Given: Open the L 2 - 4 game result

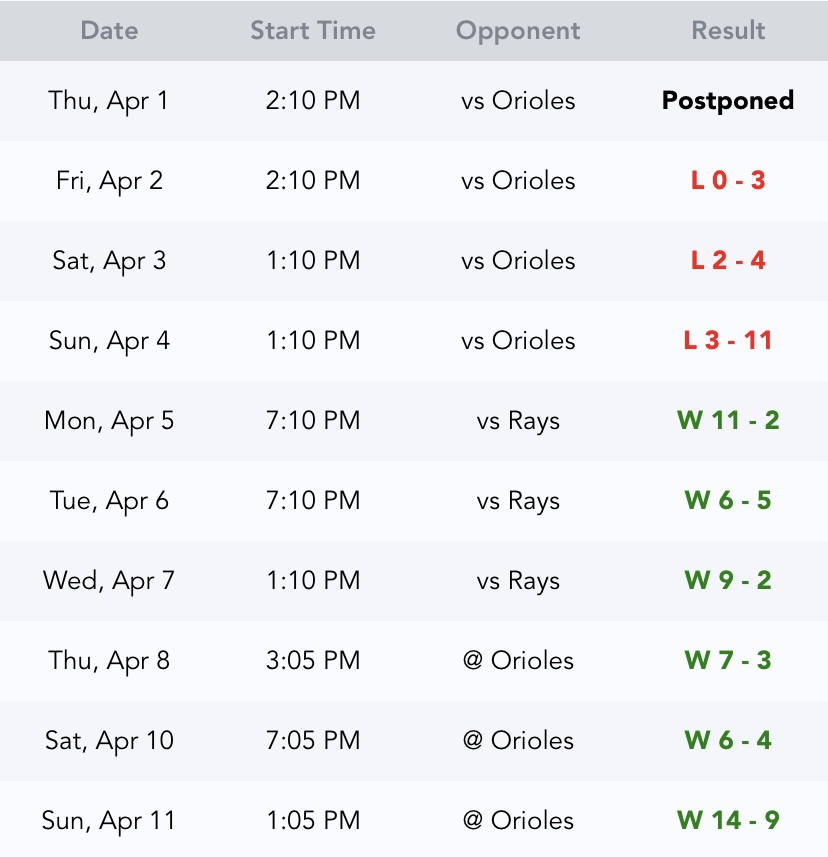Looking at the screenshot, I should (x=728, y=260).
